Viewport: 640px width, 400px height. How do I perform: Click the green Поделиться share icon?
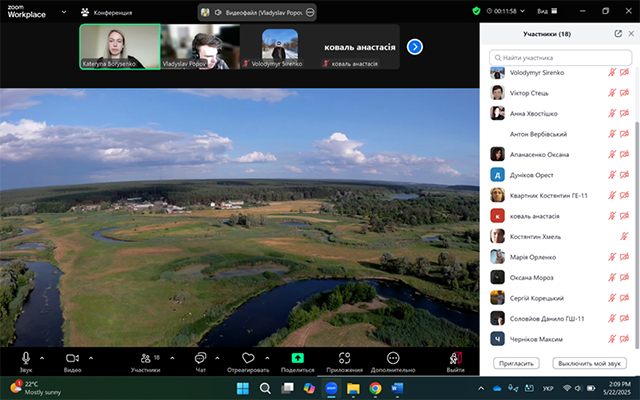[297, 357]
